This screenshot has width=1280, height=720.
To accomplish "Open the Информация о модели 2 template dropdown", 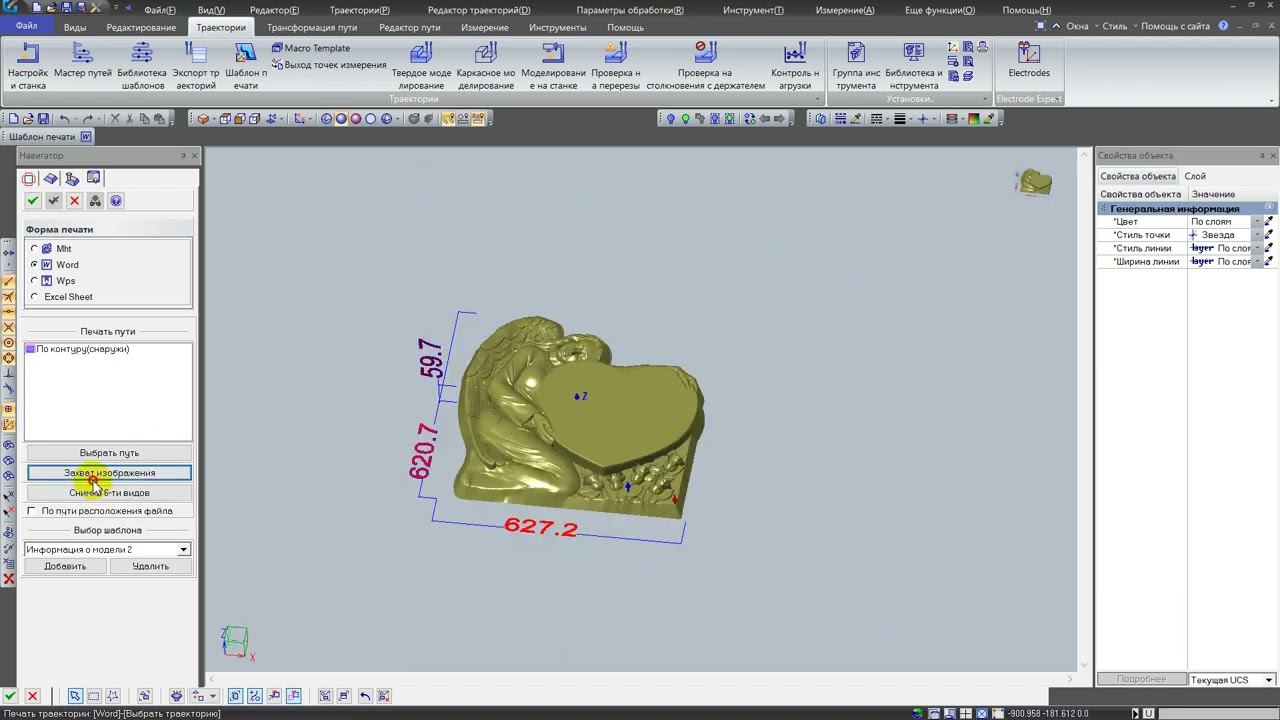I will (x=183, y=550).
